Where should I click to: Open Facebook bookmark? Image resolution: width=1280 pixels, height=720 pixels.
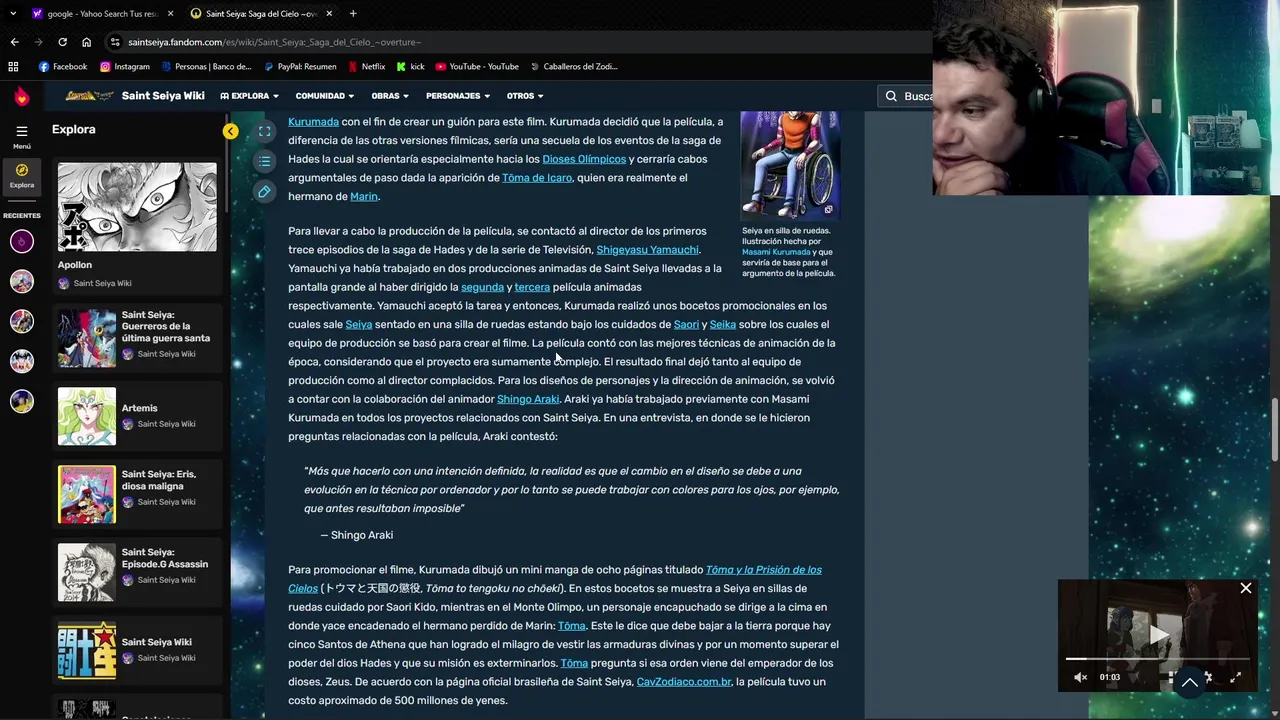coord(63,66)
